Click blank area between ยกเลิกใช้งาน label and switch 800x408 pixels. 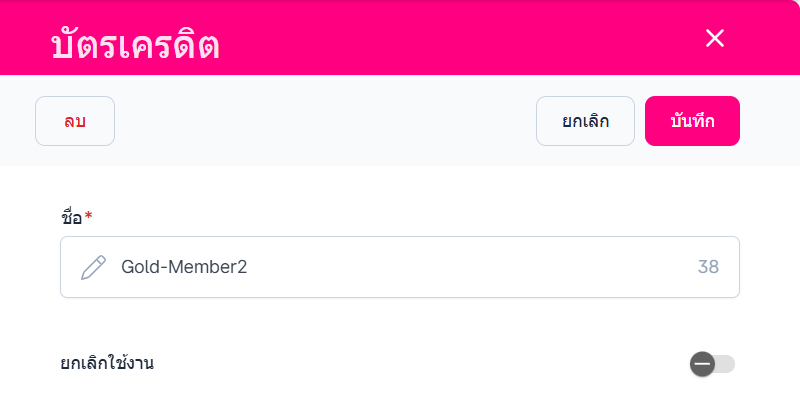coord(420,363)
